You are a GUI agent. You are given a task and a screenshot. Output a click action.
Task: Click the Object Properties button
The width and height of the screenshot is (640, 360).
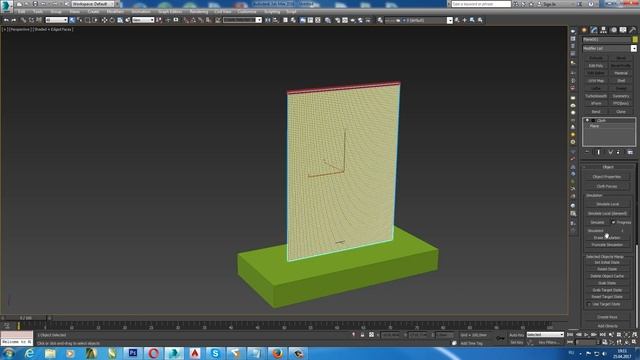point(607,177)
